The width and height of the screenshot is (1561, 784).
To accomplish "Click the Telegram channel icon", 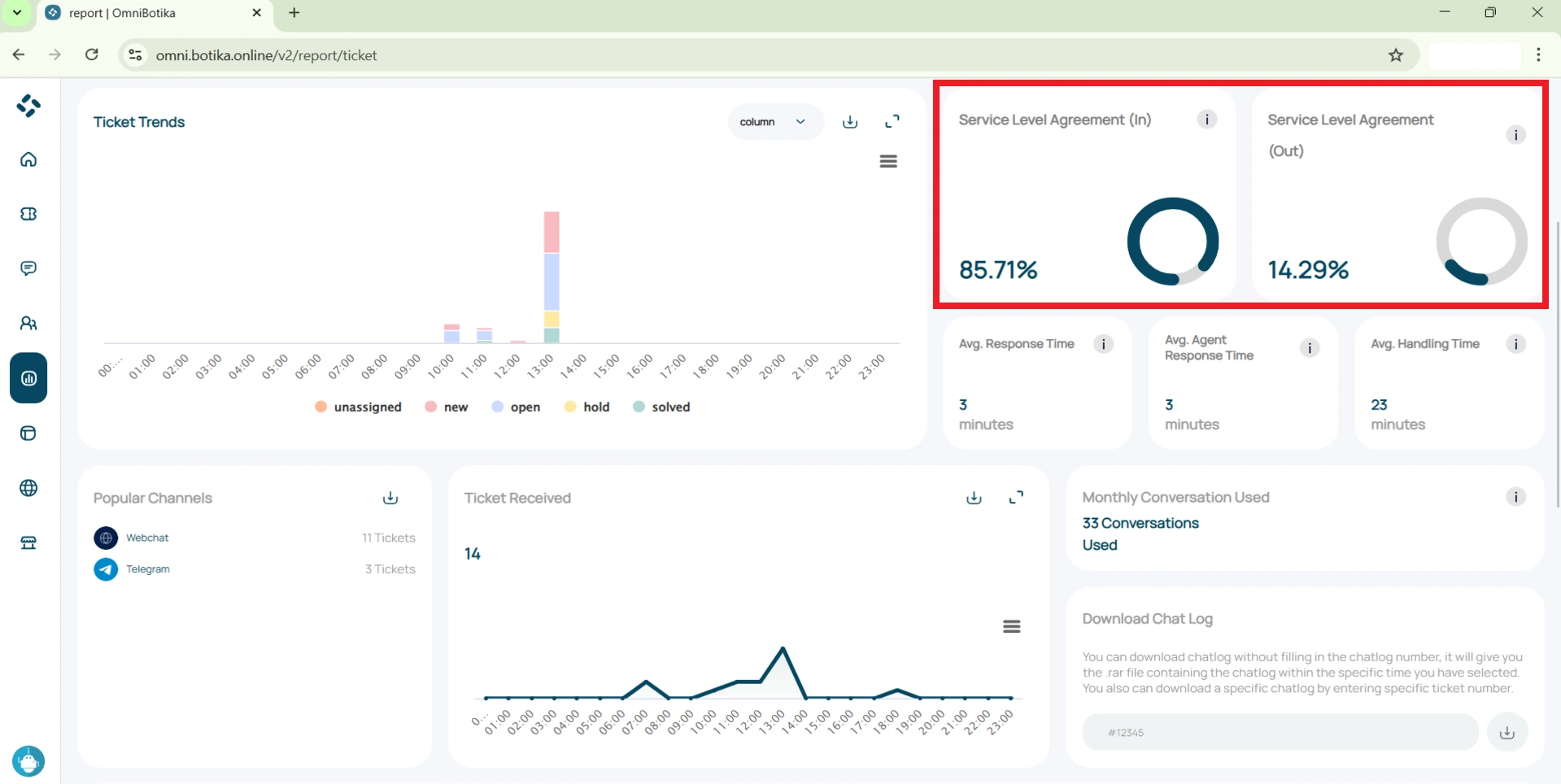I will [x=106, y=569].
